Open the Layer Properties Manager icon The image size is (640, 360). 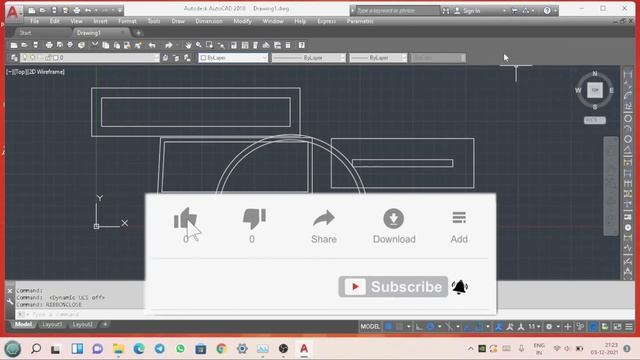pos(14,58)
